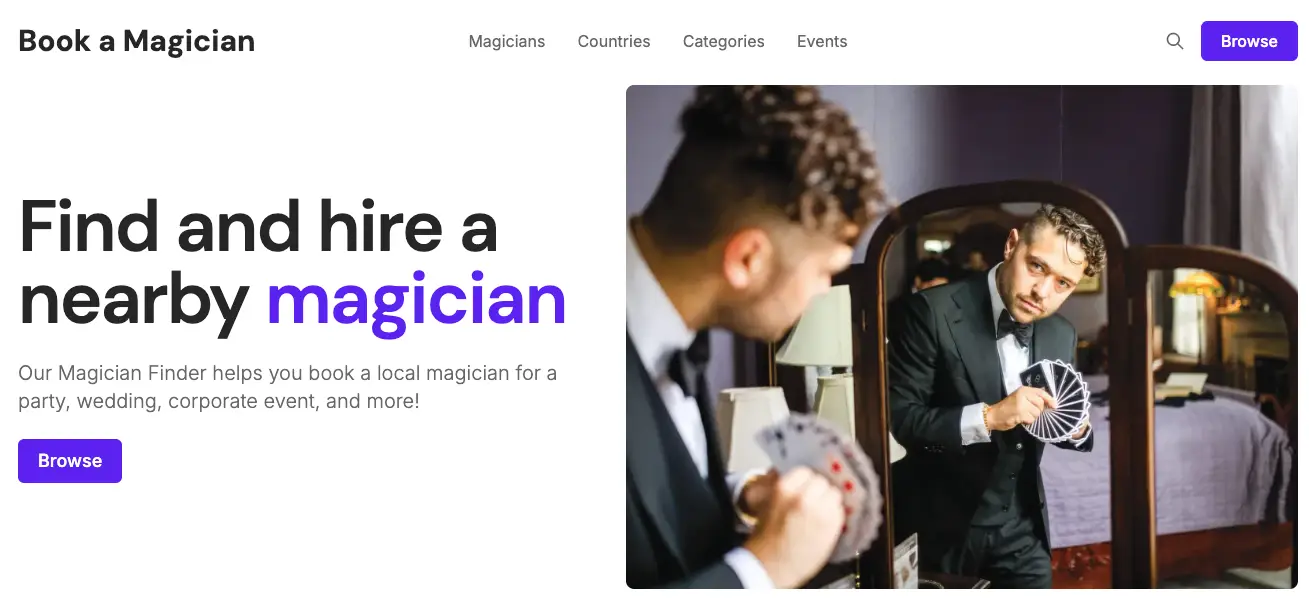Screen dimensions: 1309x602
Task: Click the "Our Magician Finder helps you" paragraph
Action: point(288,387)
